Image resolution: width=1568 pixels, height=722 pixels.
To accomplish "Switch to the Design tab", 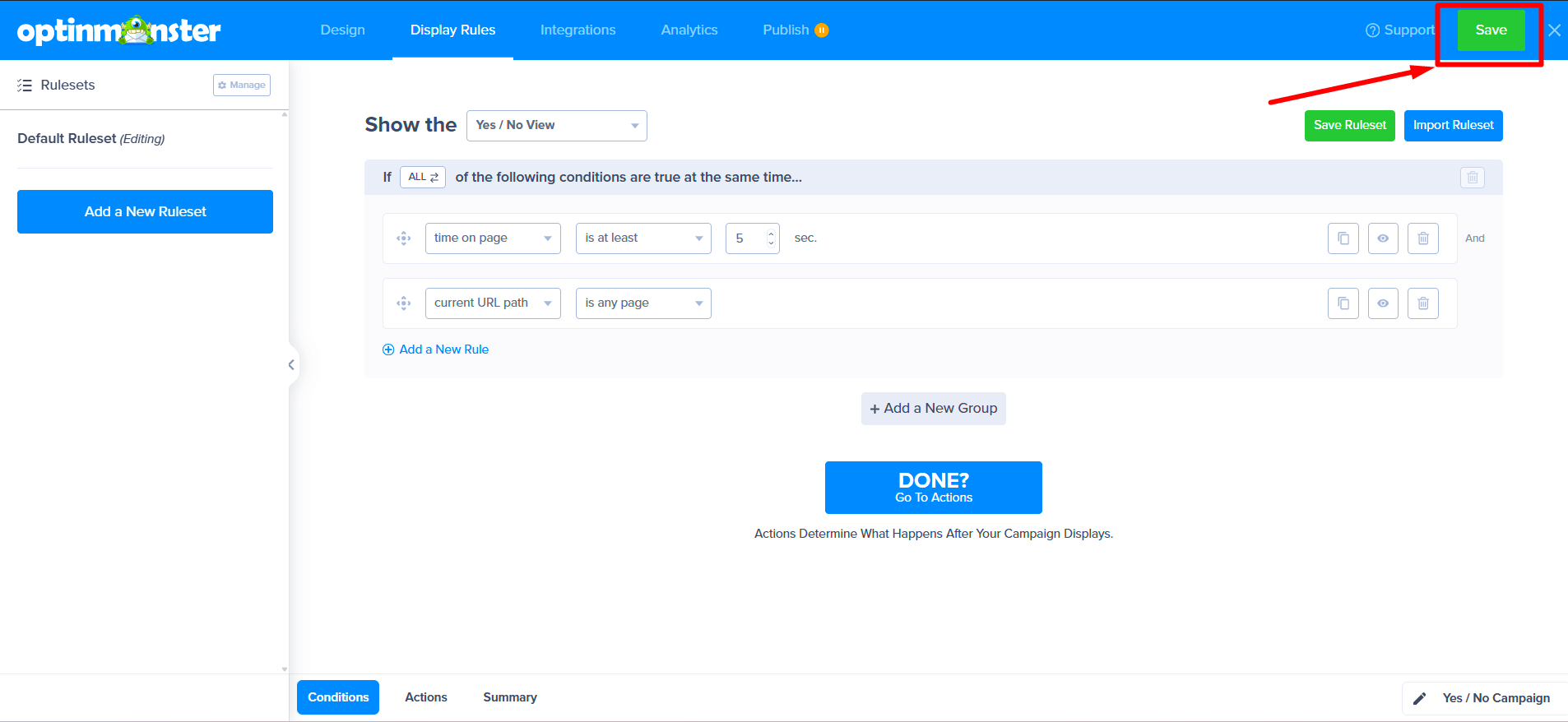I will [x=343, y=30].
